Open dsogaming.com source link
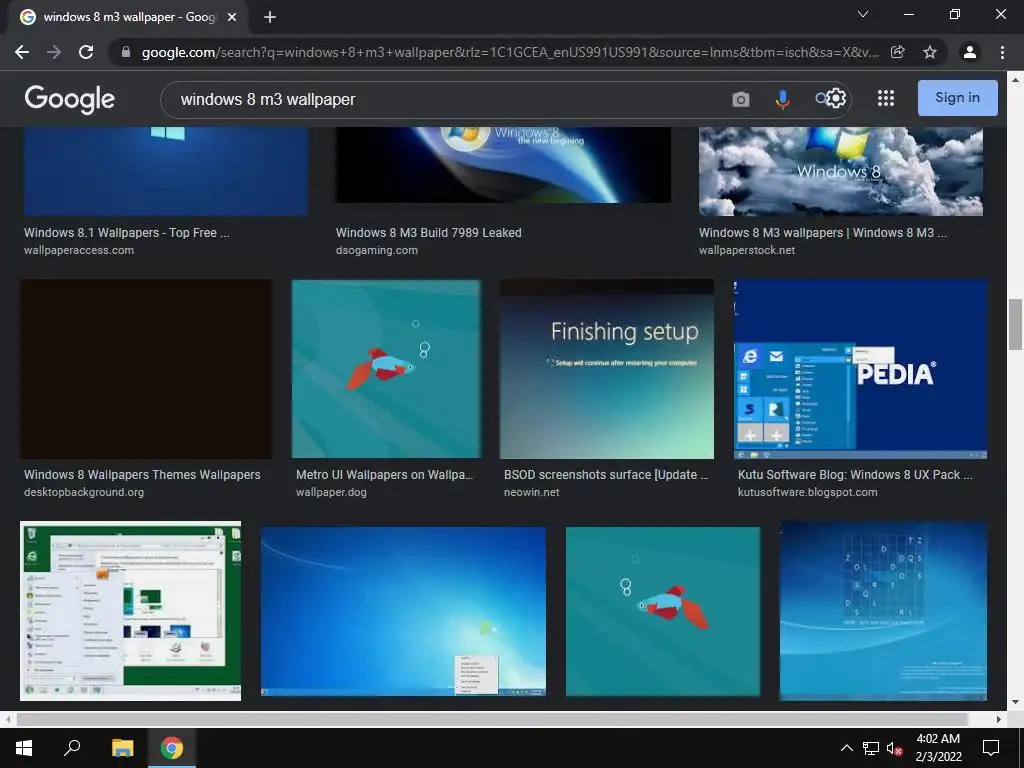This screenshot has width=1024, height=768. 377,250
